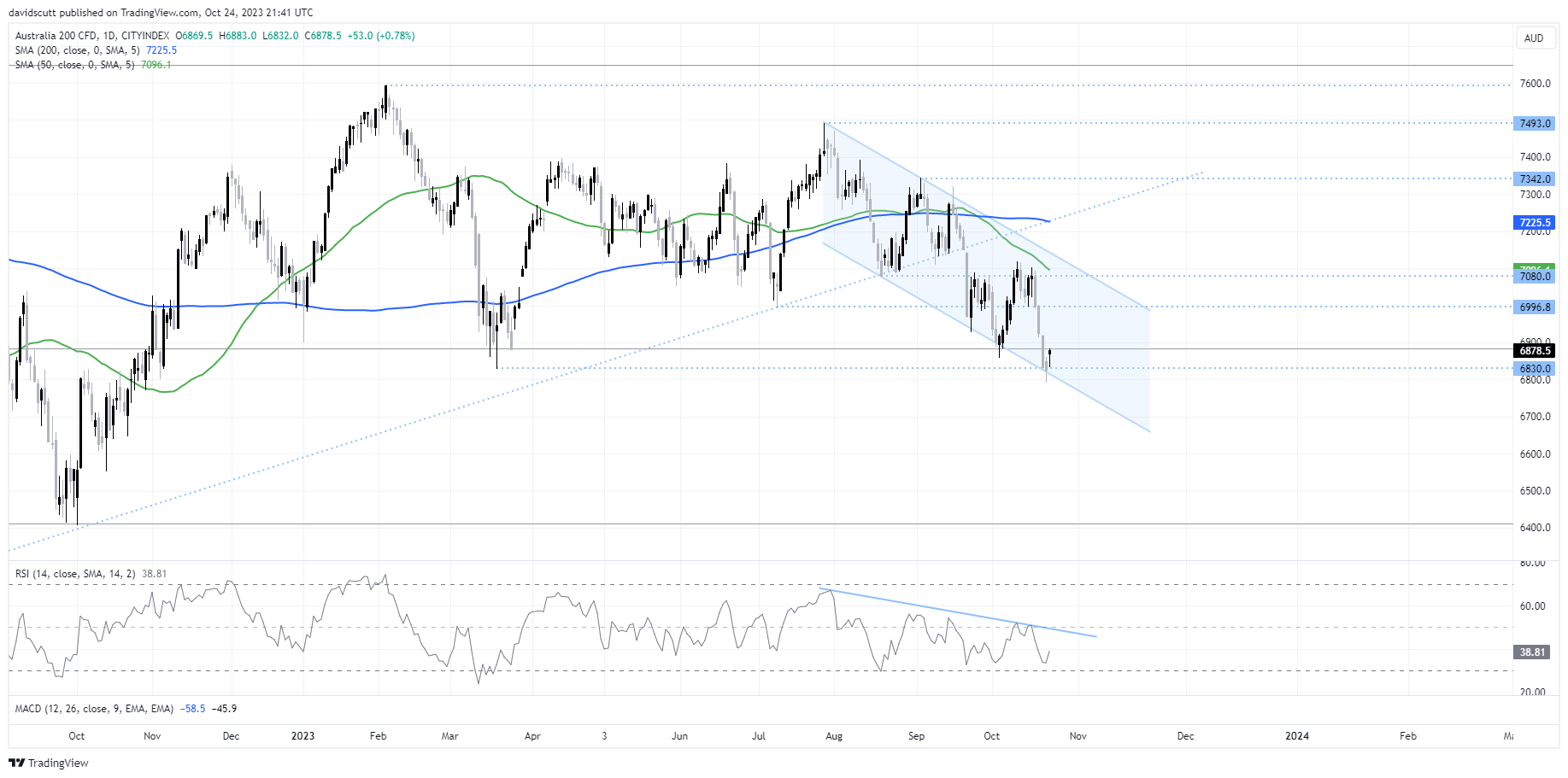
Task: Click the 6996.8 price level label
Action: click(1535, 307)
